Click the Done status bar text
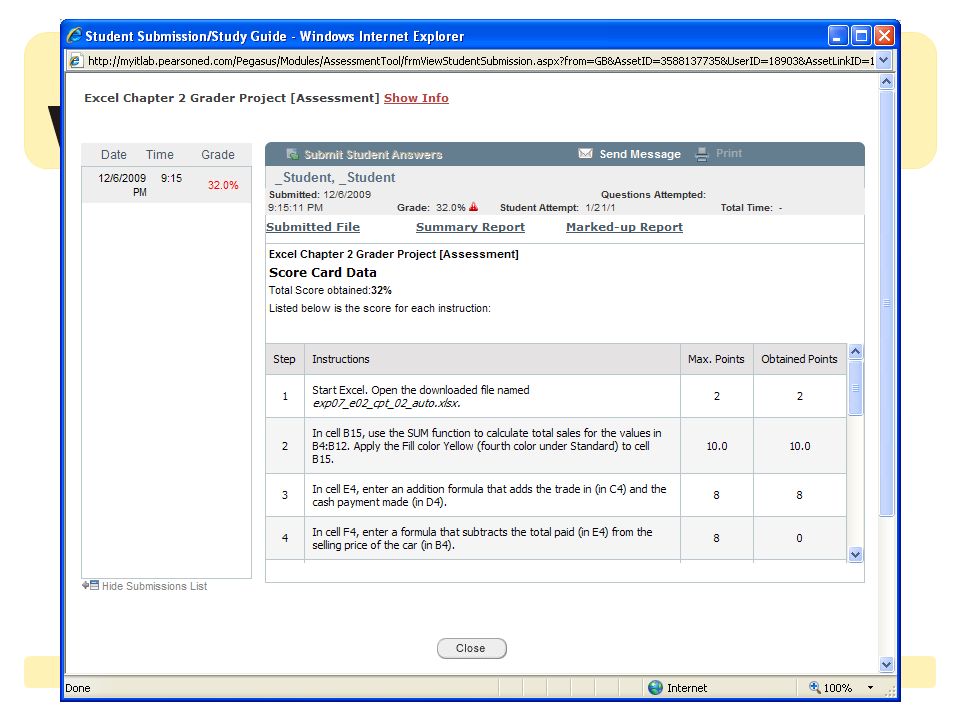 pyautogui.click(x=78, y=688)
